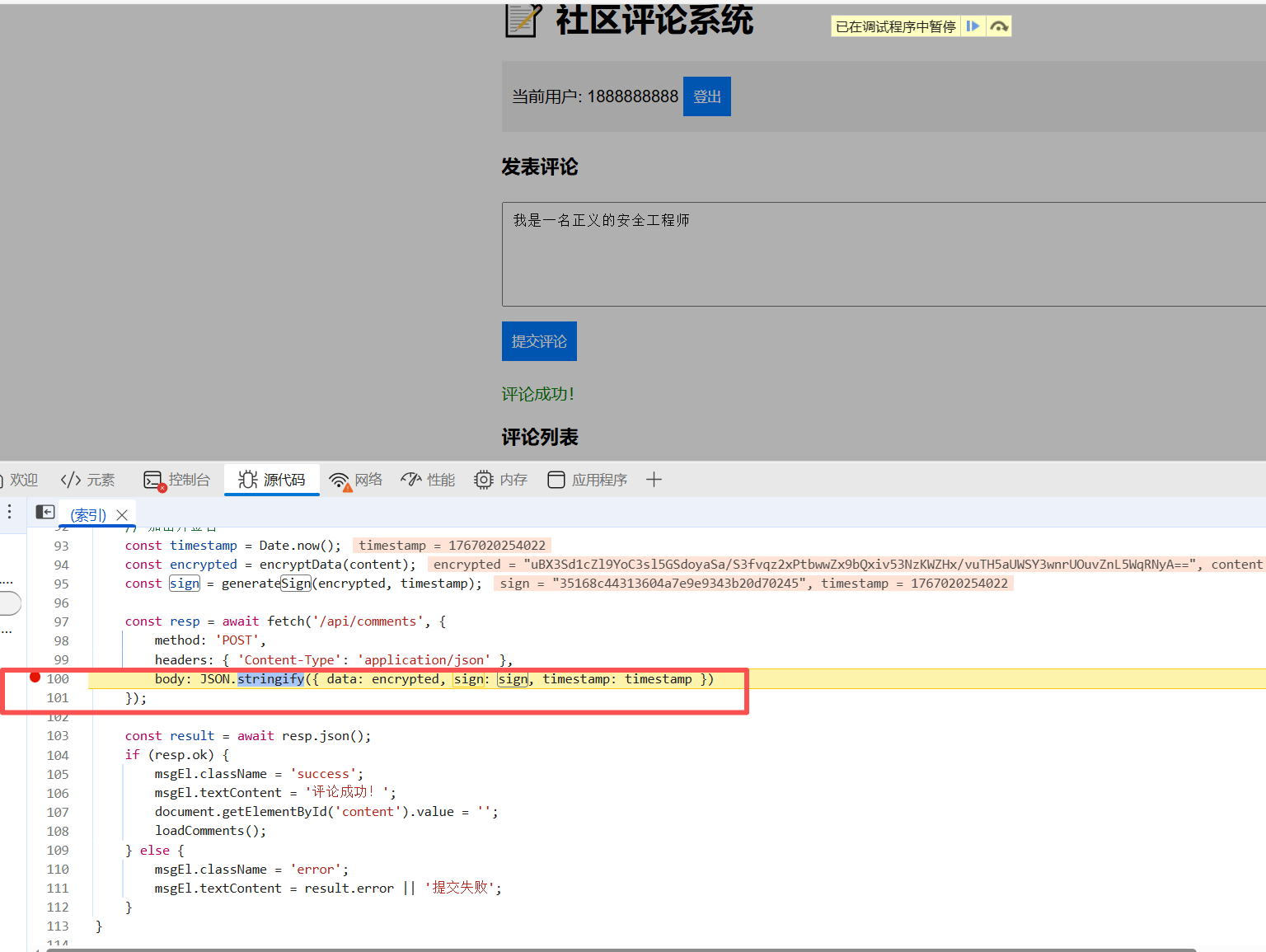Screen dimensions: 1266x952
Task: Toggle the sources navigator sidebar icon
Action: click(45, 513)
